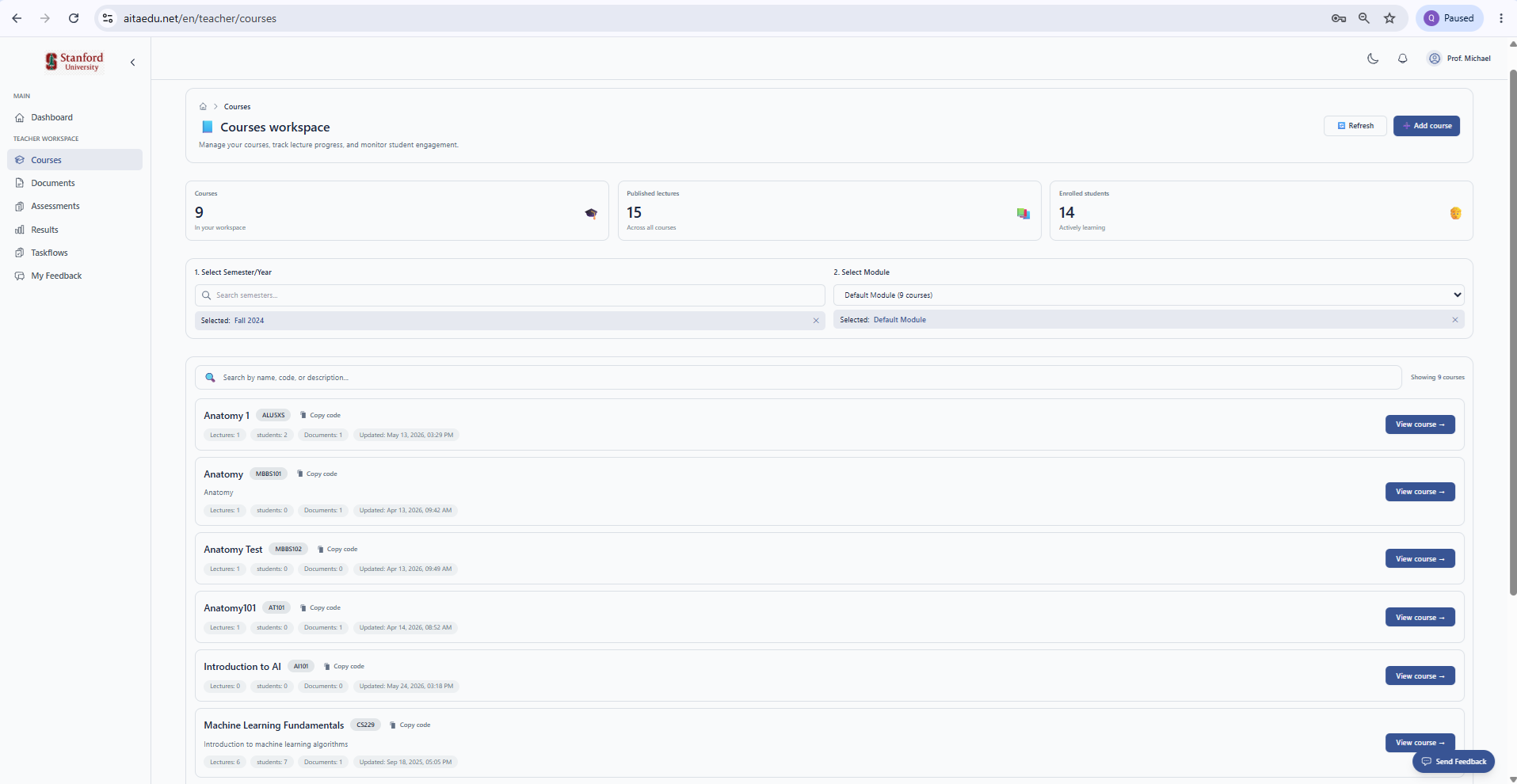1517x784 pixels.
Task: Open Paused profile chip
Action: click(x=1450, y=18)
